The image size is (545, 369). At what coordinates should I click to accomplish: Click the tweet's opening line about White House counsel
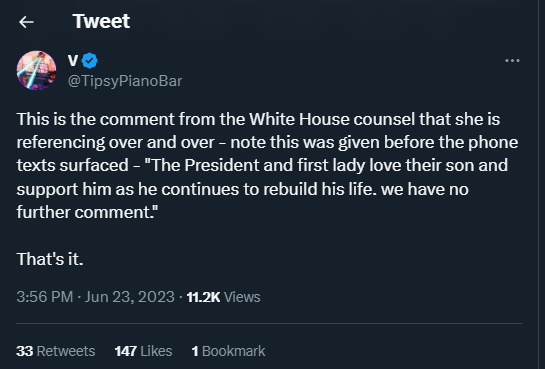tap(258, 119)
